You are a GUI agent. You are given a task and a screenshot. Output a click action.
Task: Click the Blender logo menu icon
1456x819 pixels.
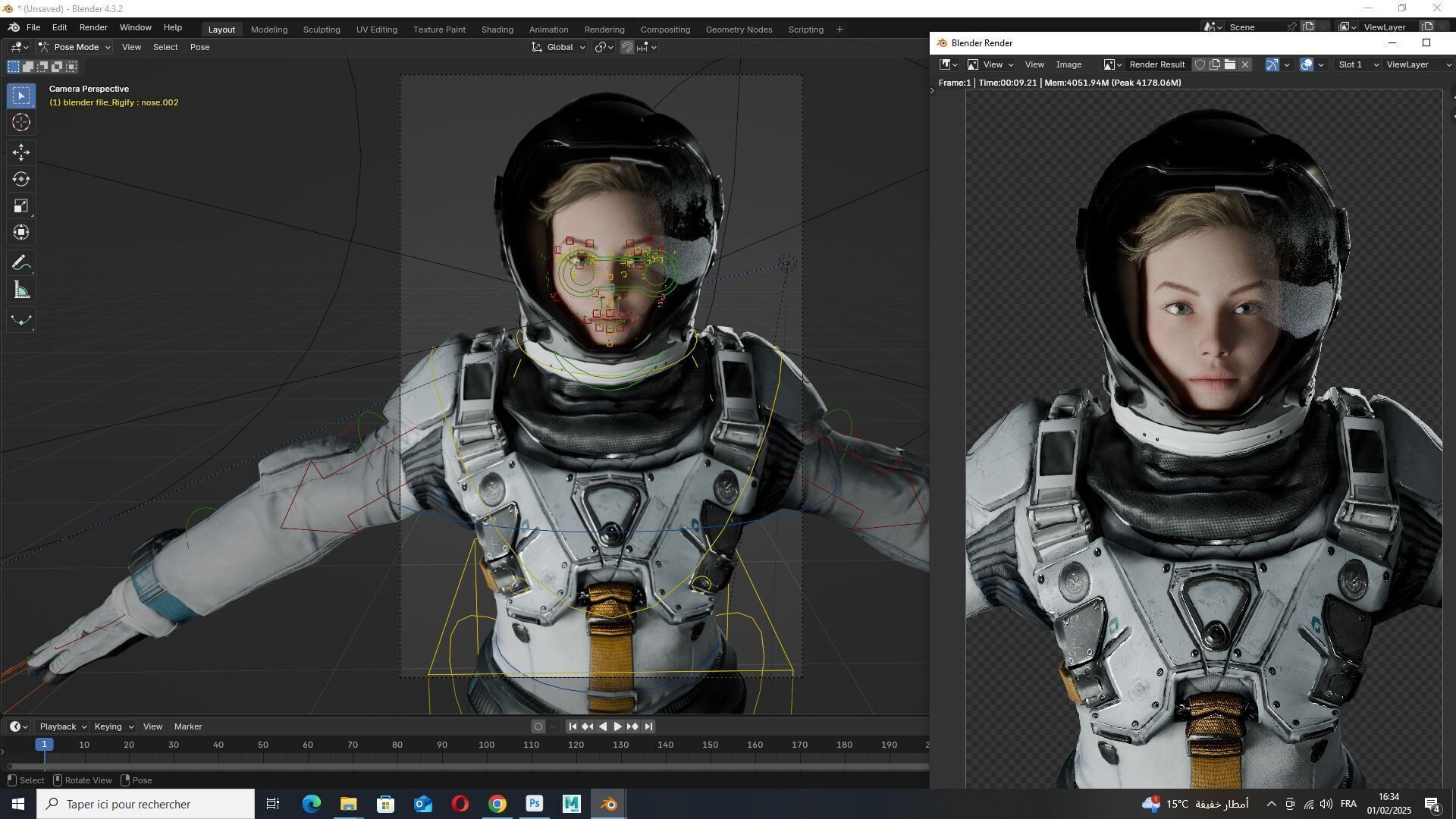[x=14, y=27]
